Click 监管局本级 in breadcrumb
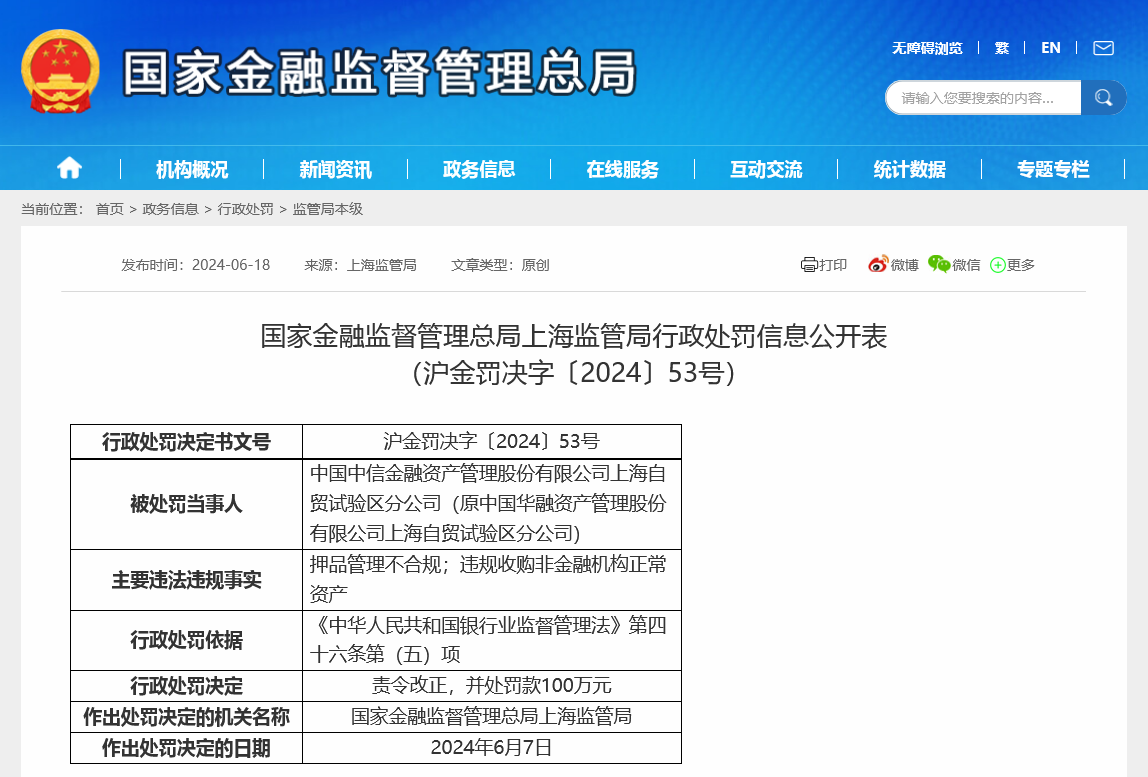The image size is (1148, 777). 327,209
